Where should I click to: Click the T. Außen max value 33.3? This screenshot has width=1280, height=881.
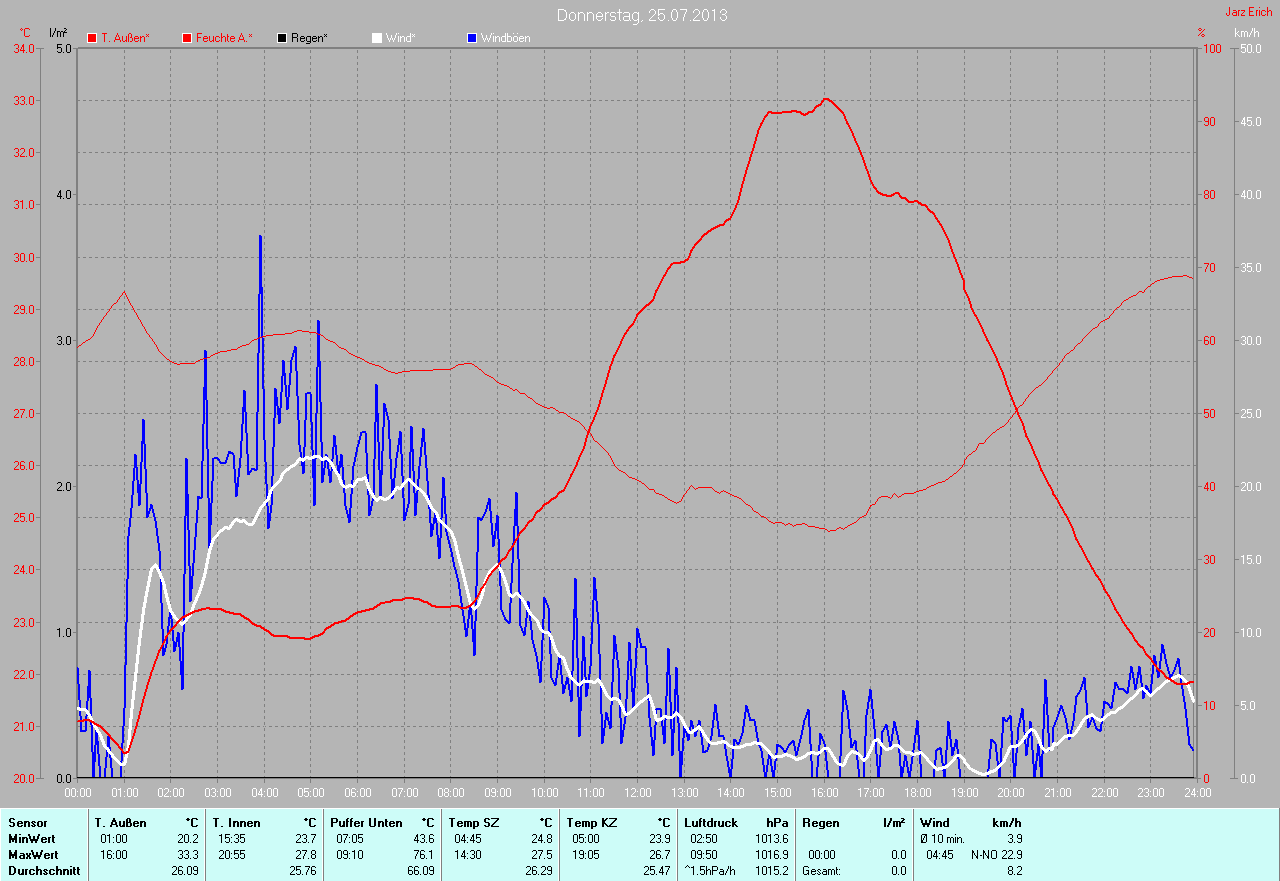[x=187, y=855]
